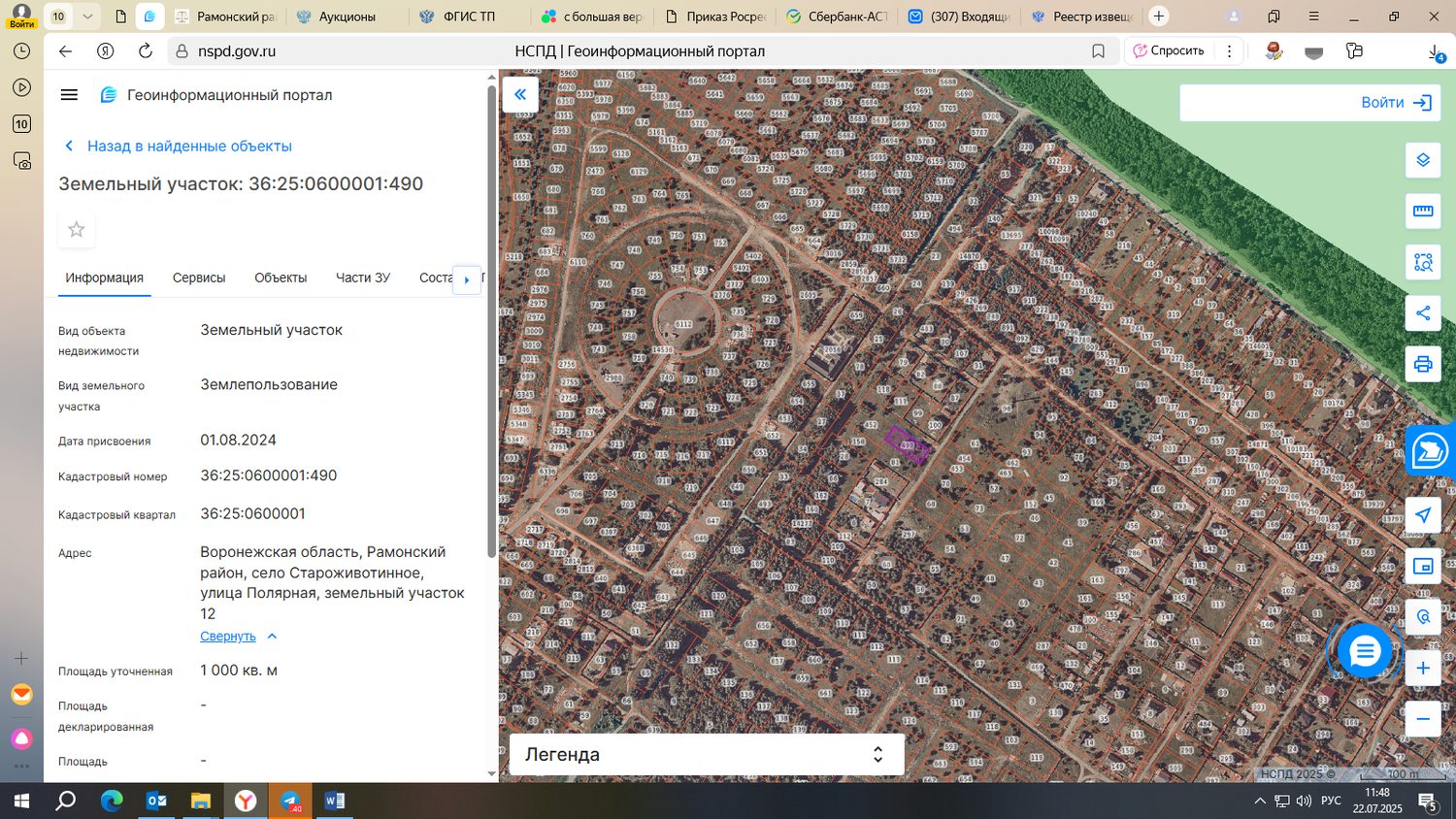Zoom out of the map

(x=1423, y=719)
